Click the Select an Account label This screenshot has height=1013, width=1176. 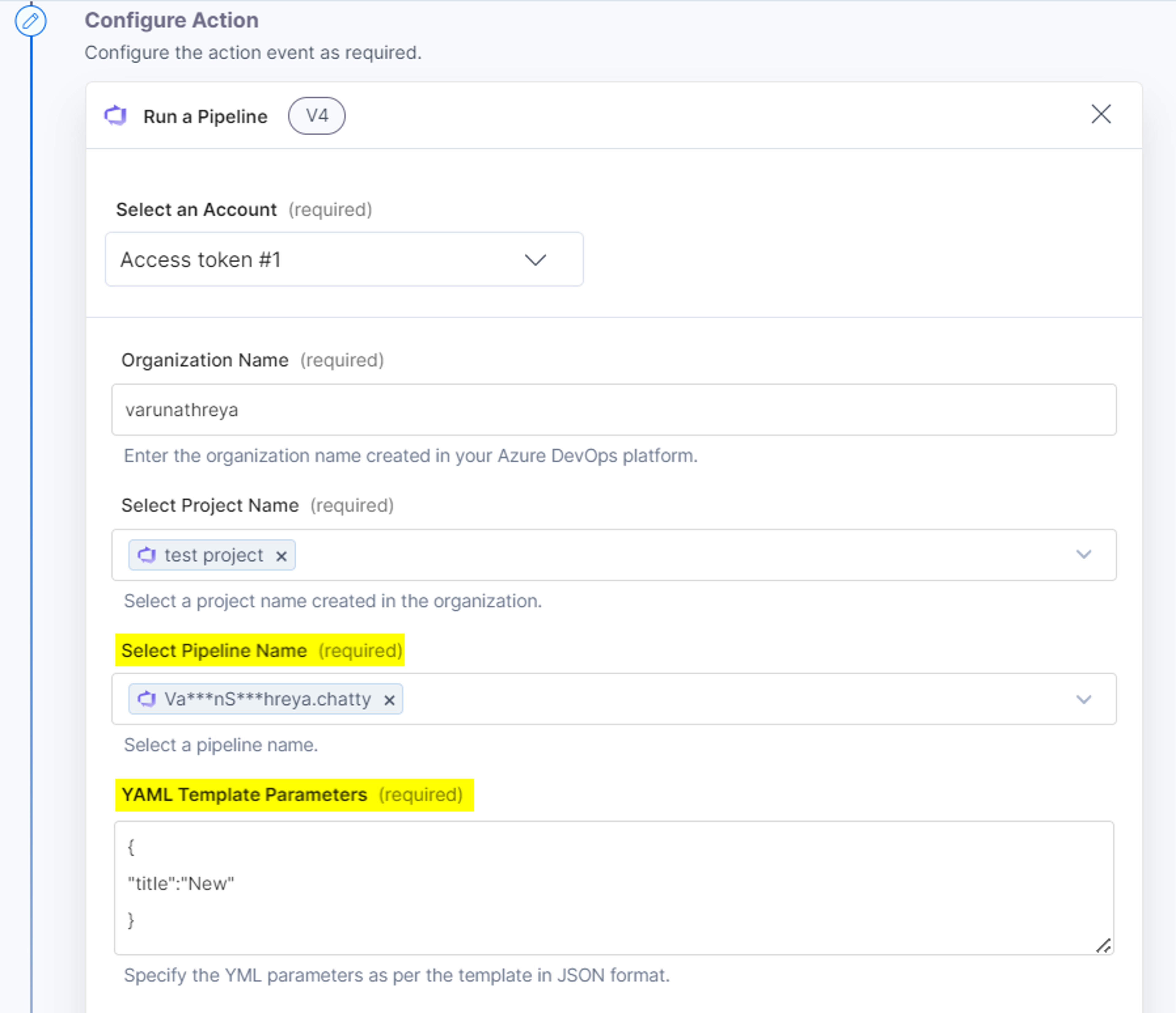tap(196, 209)
